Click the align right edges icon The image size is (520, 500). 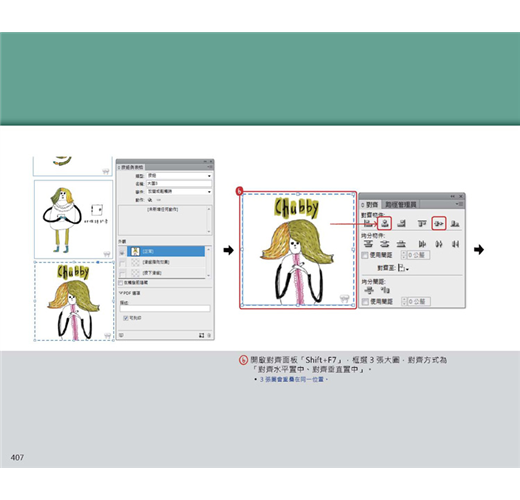pos(402,223)
